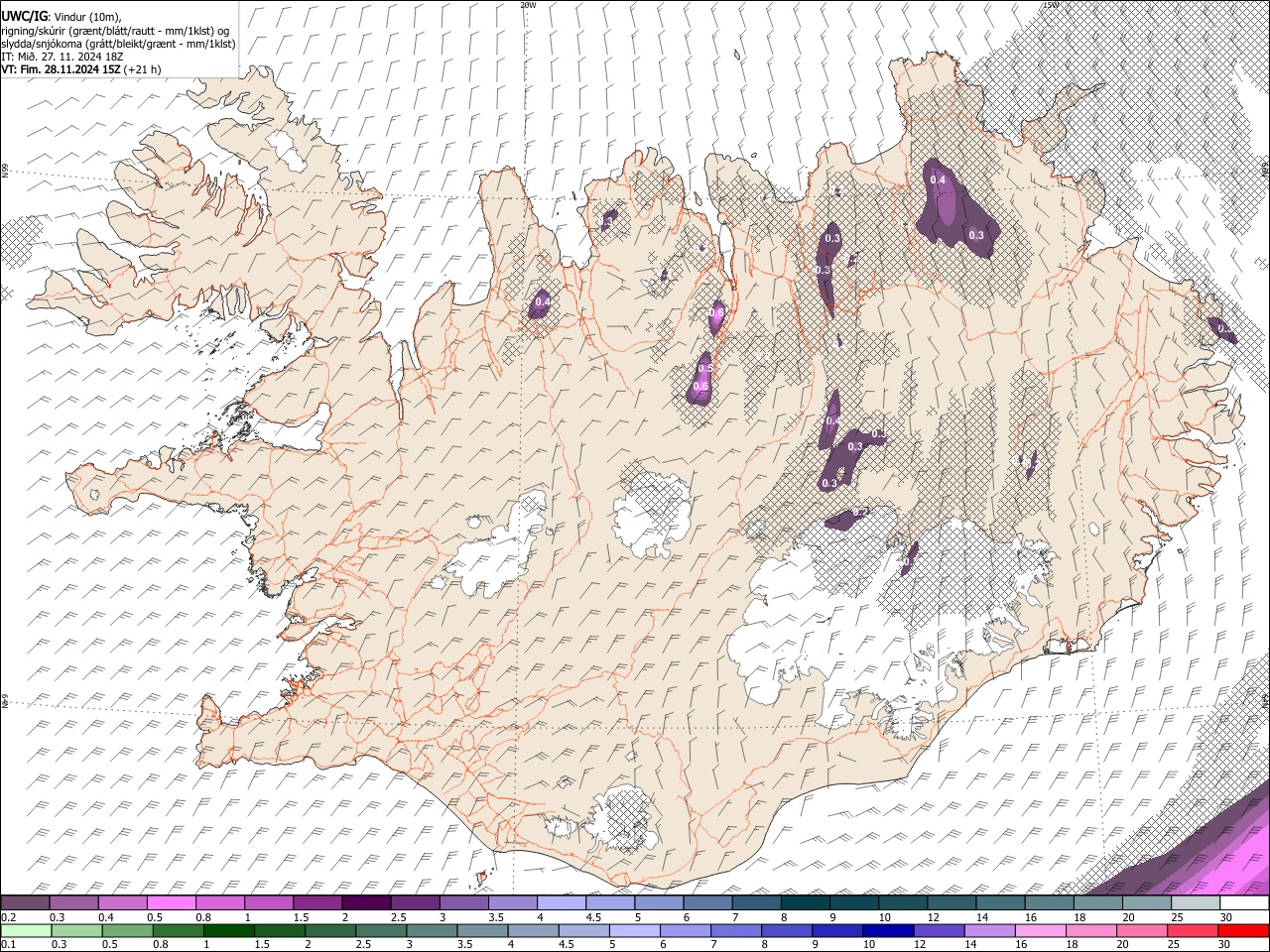
Task: Select the 8 dark teal swatch, upper row
Action: click(x=805, y=903)
